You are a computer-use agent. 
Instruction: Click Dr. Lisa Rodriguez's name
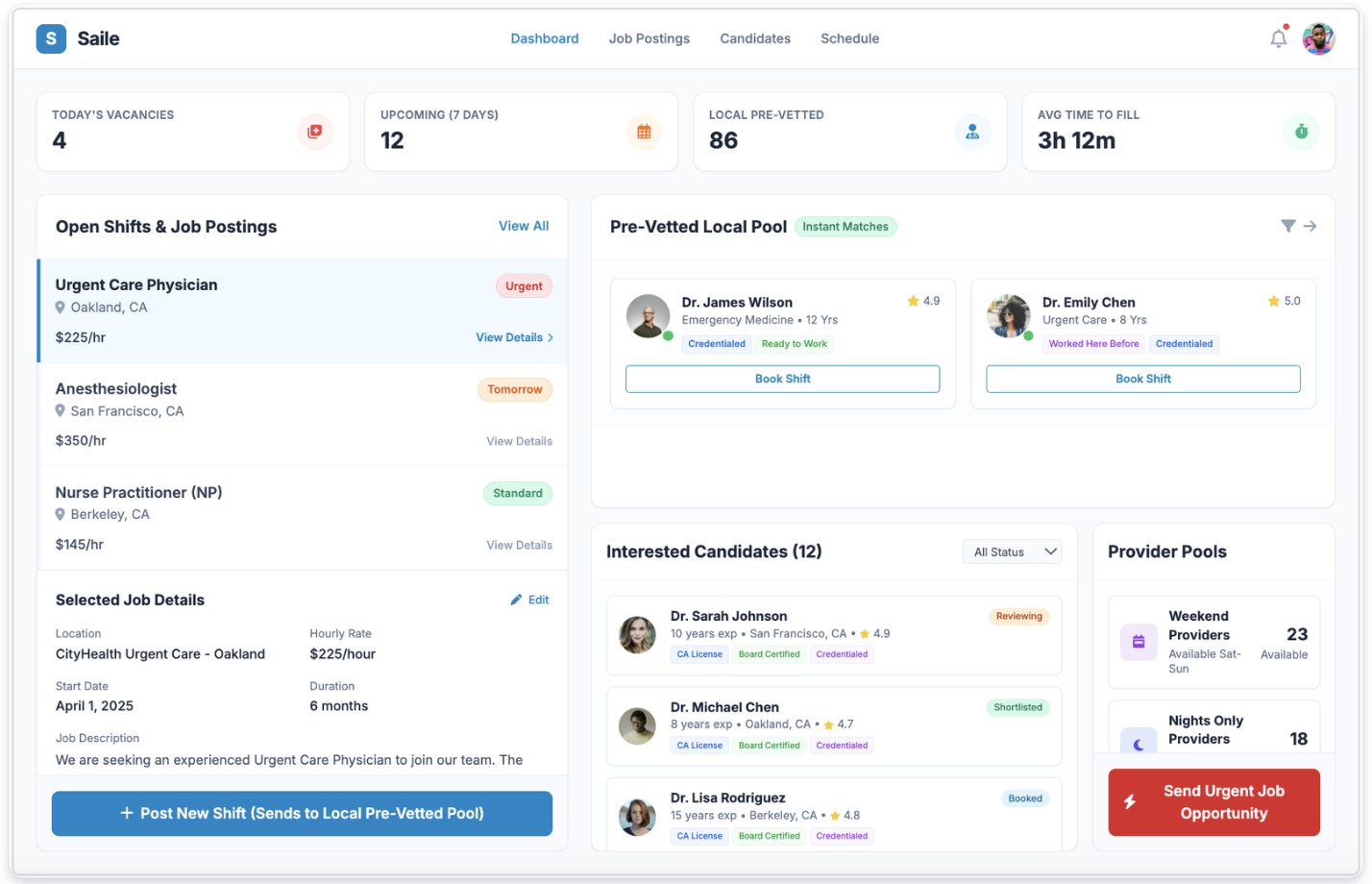click(x=727, y=798)
